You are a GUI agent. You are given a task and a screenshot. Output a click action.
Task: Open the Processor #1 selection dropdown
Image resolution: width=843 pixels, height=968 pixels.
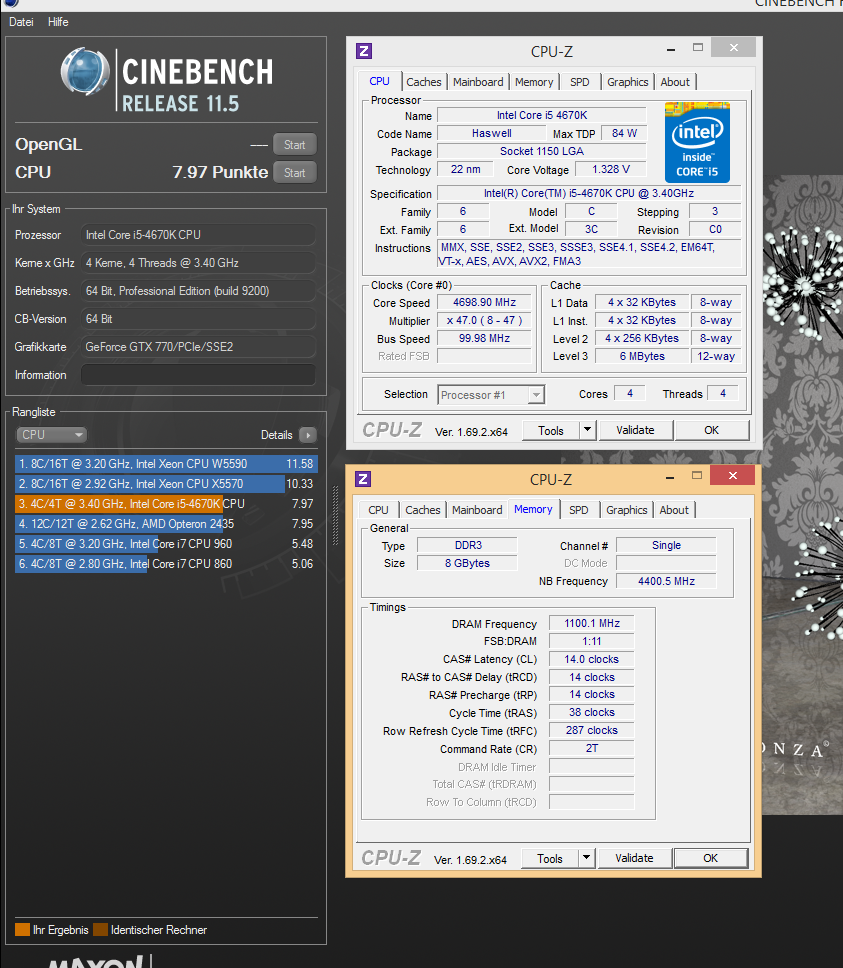491,395
